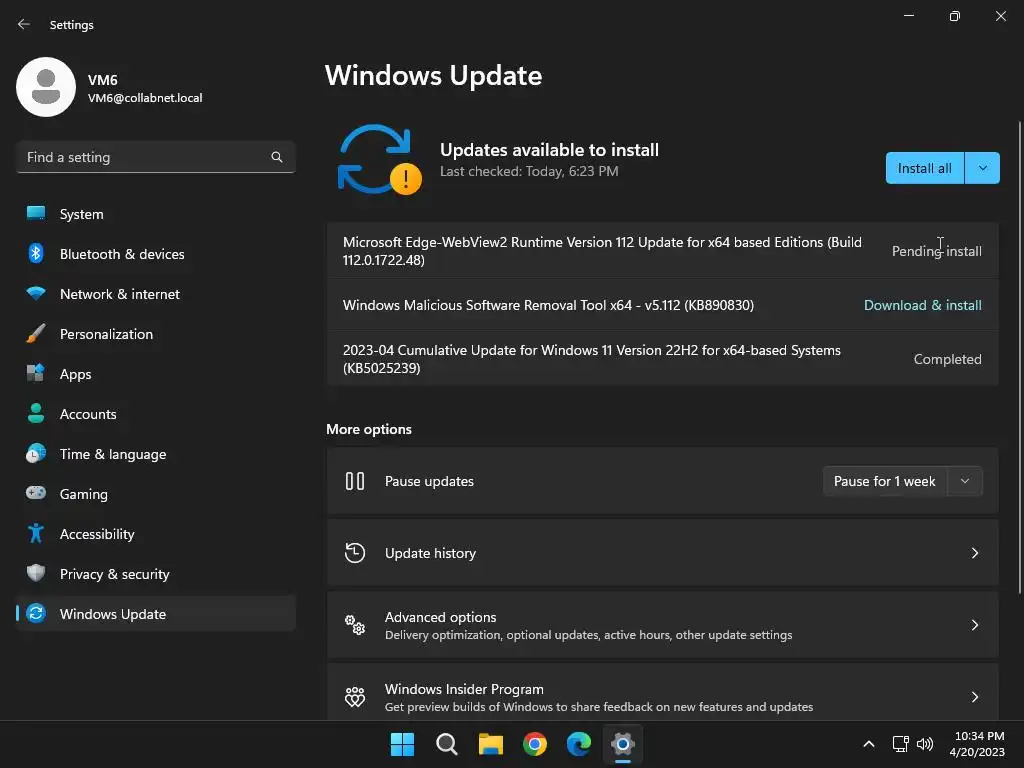The width and height of the screenshot is (1024, 768).
Task: Open Windows Insider Program chevron
Action: (x=974, y=697)
